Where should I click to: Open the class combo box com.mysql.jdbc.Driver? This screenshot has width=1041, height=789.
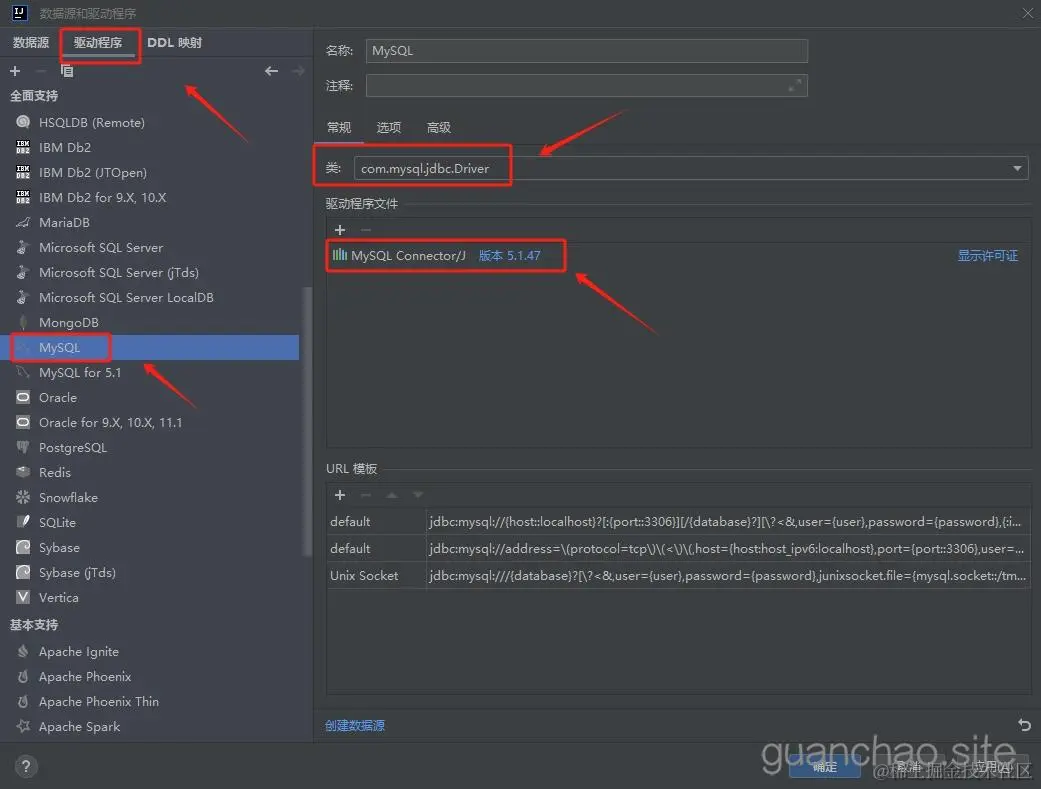coord(690,169)
